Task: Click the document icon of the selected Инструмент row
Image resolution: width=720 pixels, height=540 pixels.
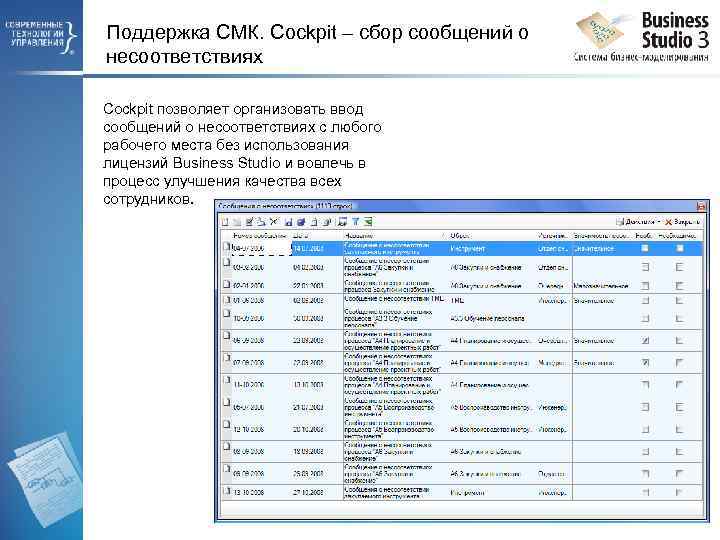Action: tap(226, 246)
